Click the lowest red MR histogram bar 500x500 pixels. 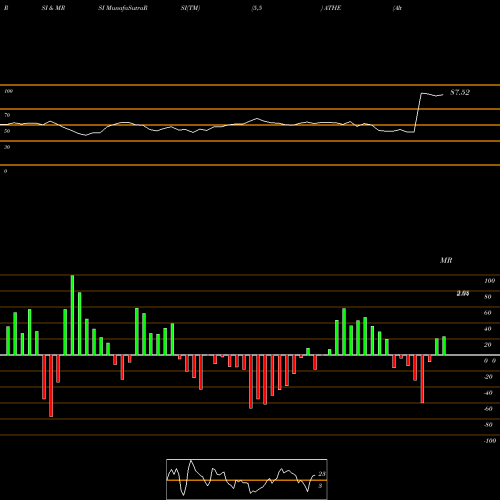51,386
